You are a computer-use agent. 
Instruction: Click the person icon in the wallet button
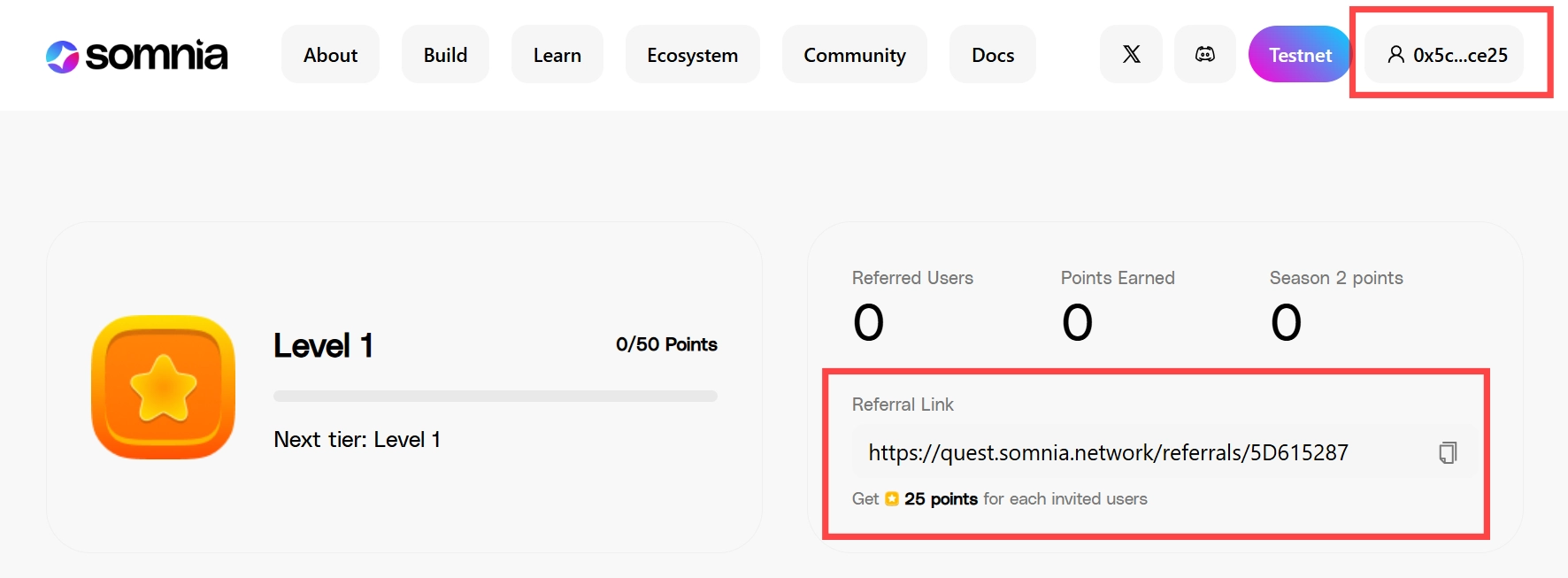pos(1396,55)
